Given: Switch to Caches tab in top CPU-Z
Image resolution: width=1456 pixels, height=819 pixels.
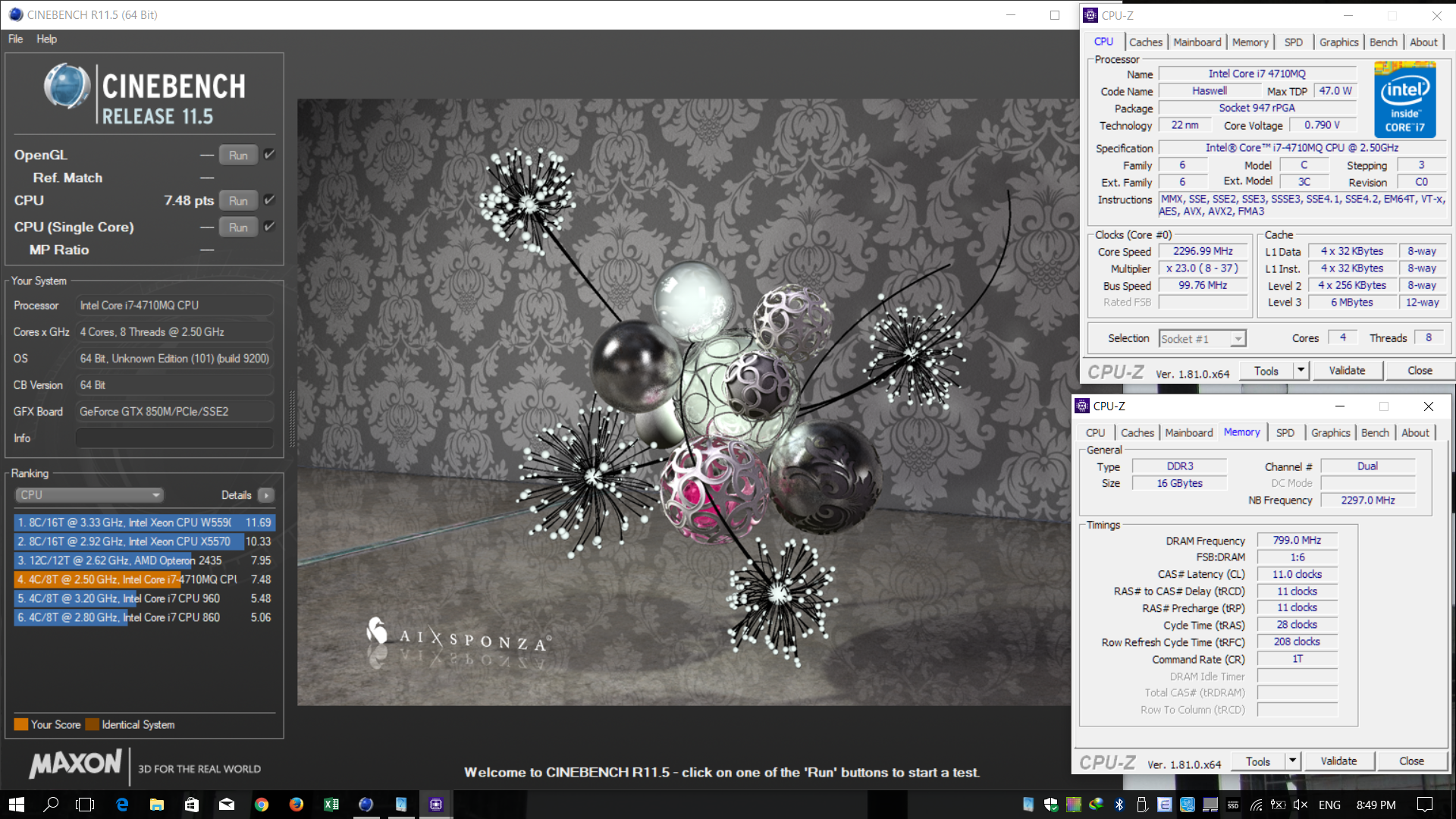Looking at the screenshot, I should [x=1145, y=42].
